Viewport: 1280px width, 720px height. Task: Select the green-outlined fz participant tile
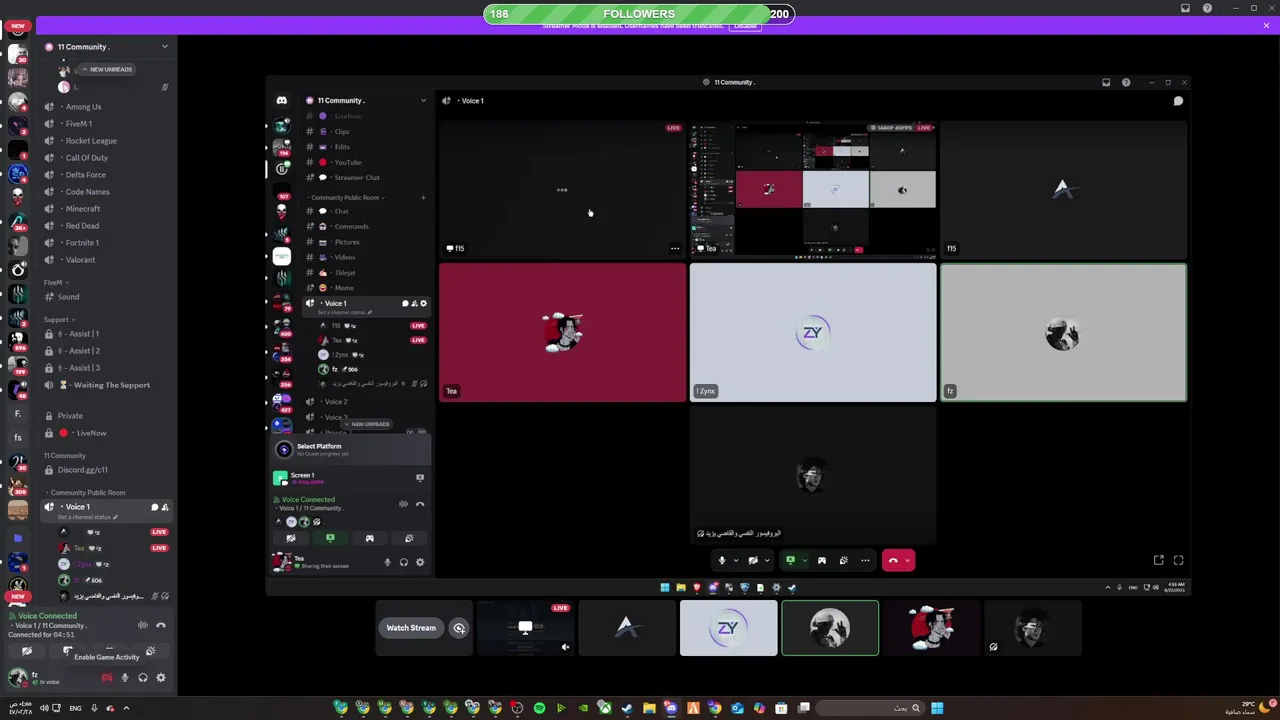[x=830, y=628]
